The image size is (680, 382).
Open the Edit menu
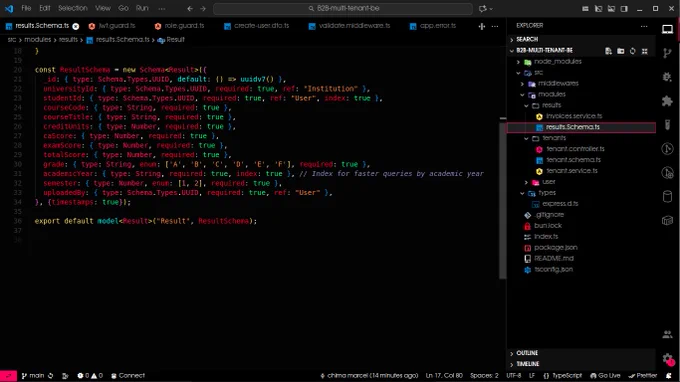click(x=45, y=8)
